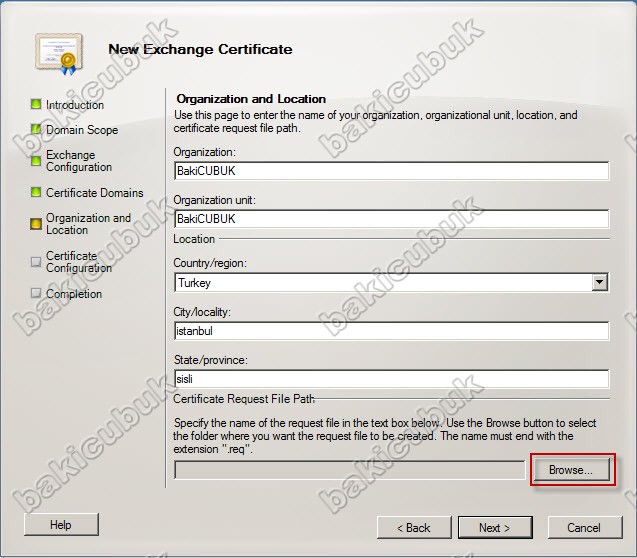Cancel the certificate wizard

click(585, 528)
